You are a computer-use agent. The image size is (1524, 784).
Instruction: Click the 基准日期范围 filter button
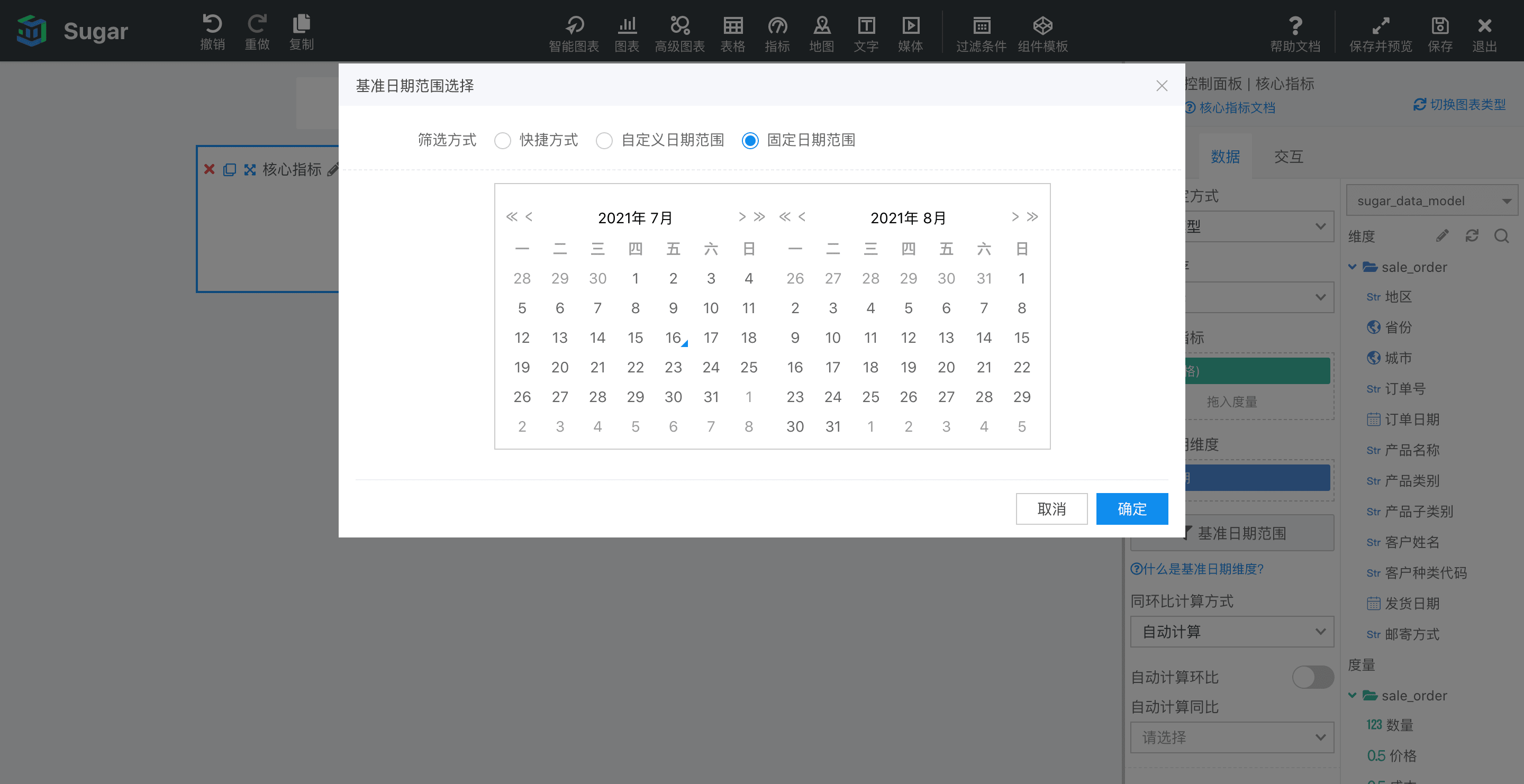(x=1232, y=533)
